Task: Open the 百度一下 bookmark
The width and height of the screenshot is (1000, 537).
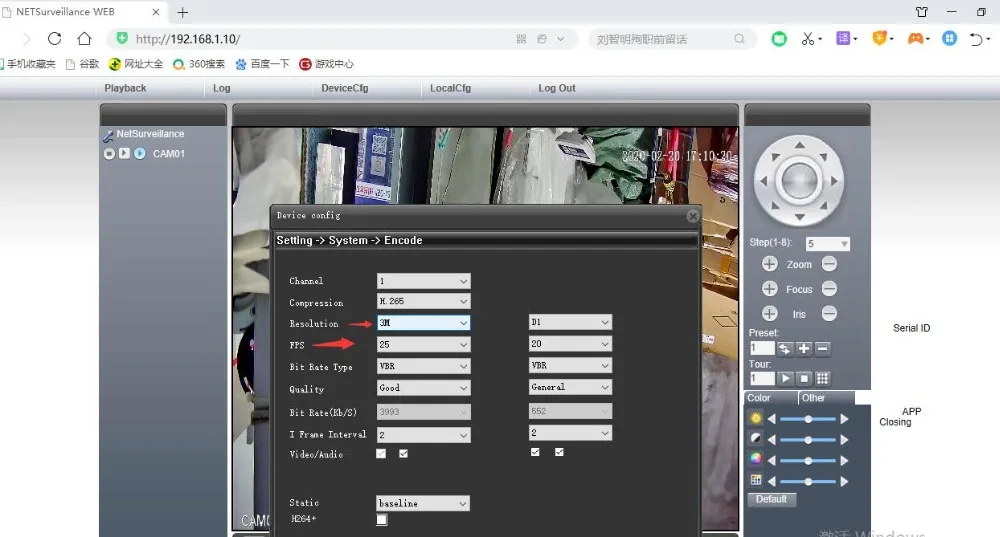Action: point(263,64)
